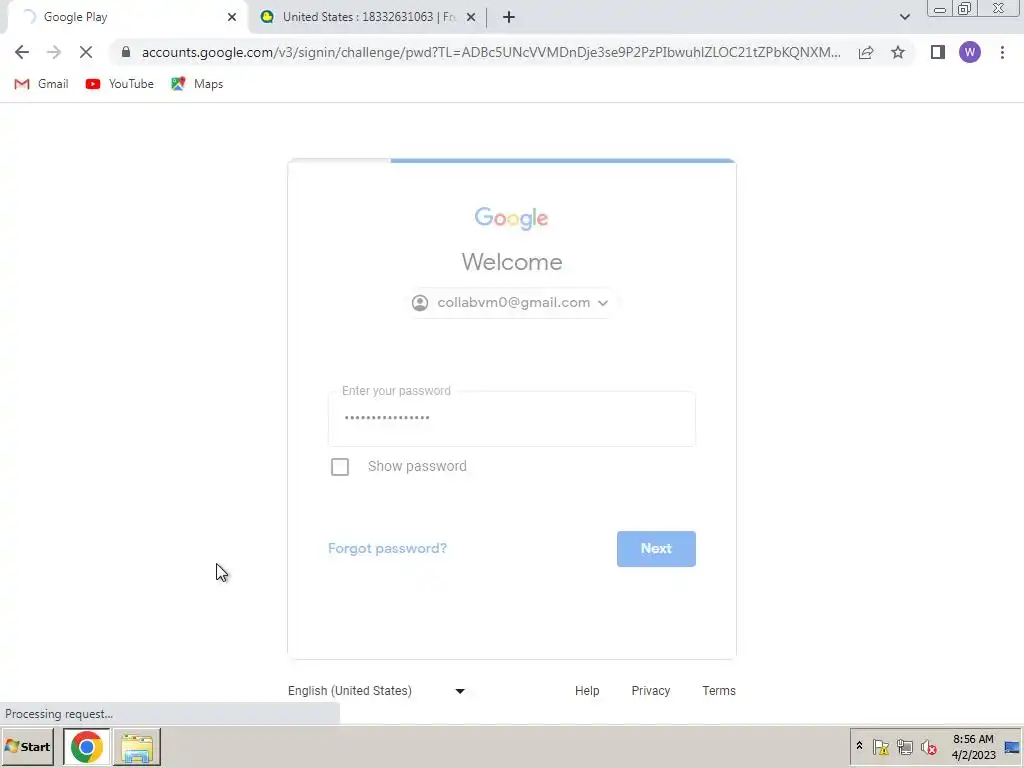Open the Terms footer link
Viewport: 1024px width, 768px height.
click(719, 690)
